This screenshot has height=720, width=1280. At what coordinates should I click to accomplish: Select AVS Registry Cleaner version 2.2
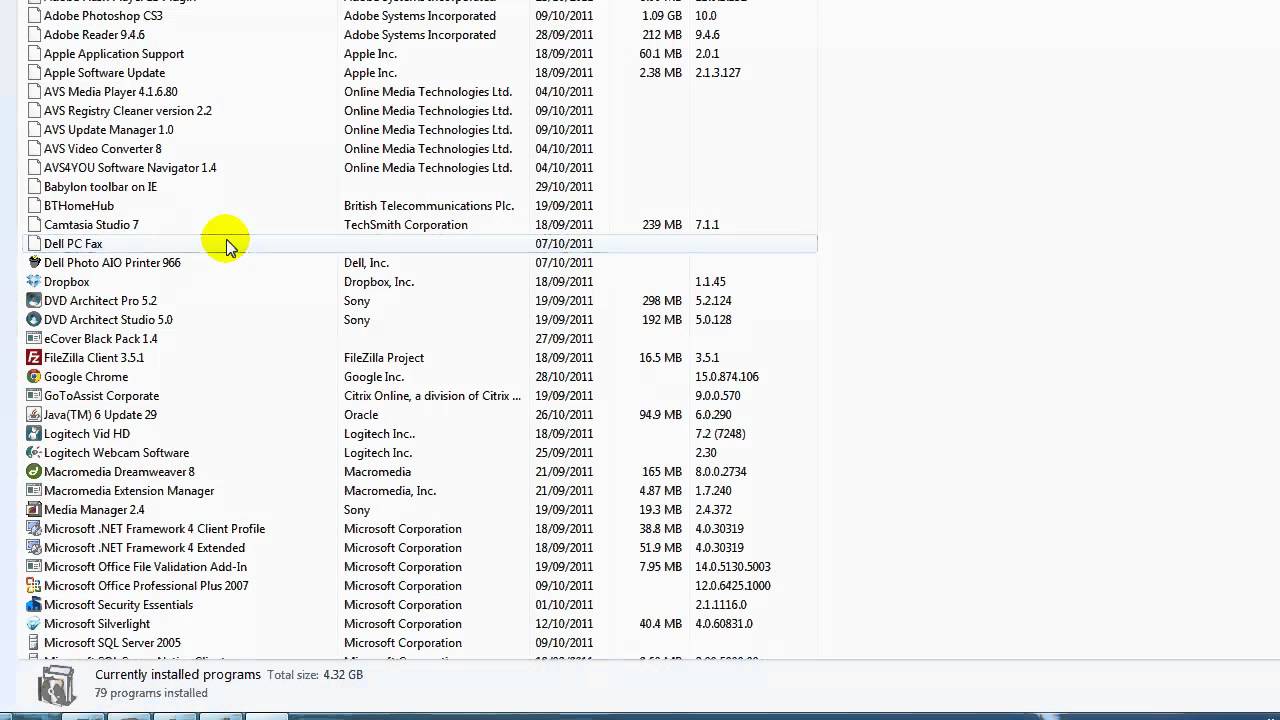pyautogui.click(x=128, y=111)
